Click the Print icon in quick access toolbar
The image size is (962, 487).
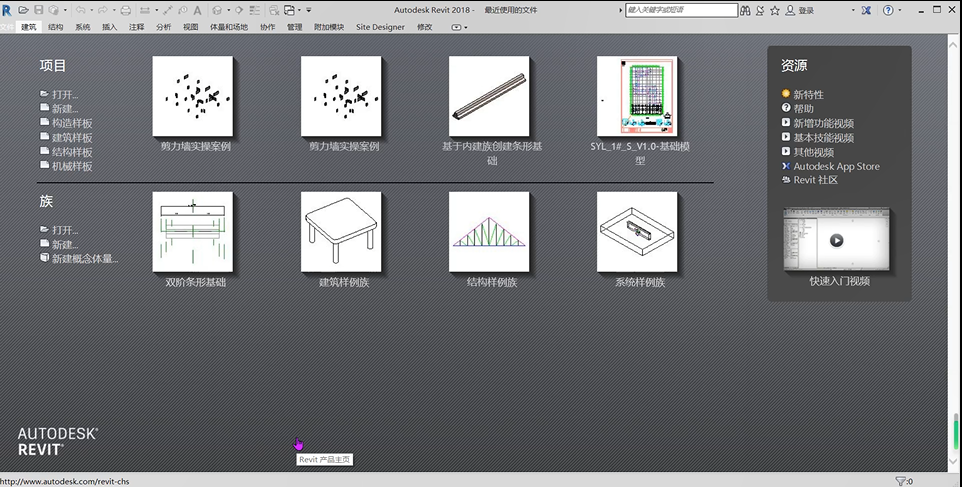(126, 10)
